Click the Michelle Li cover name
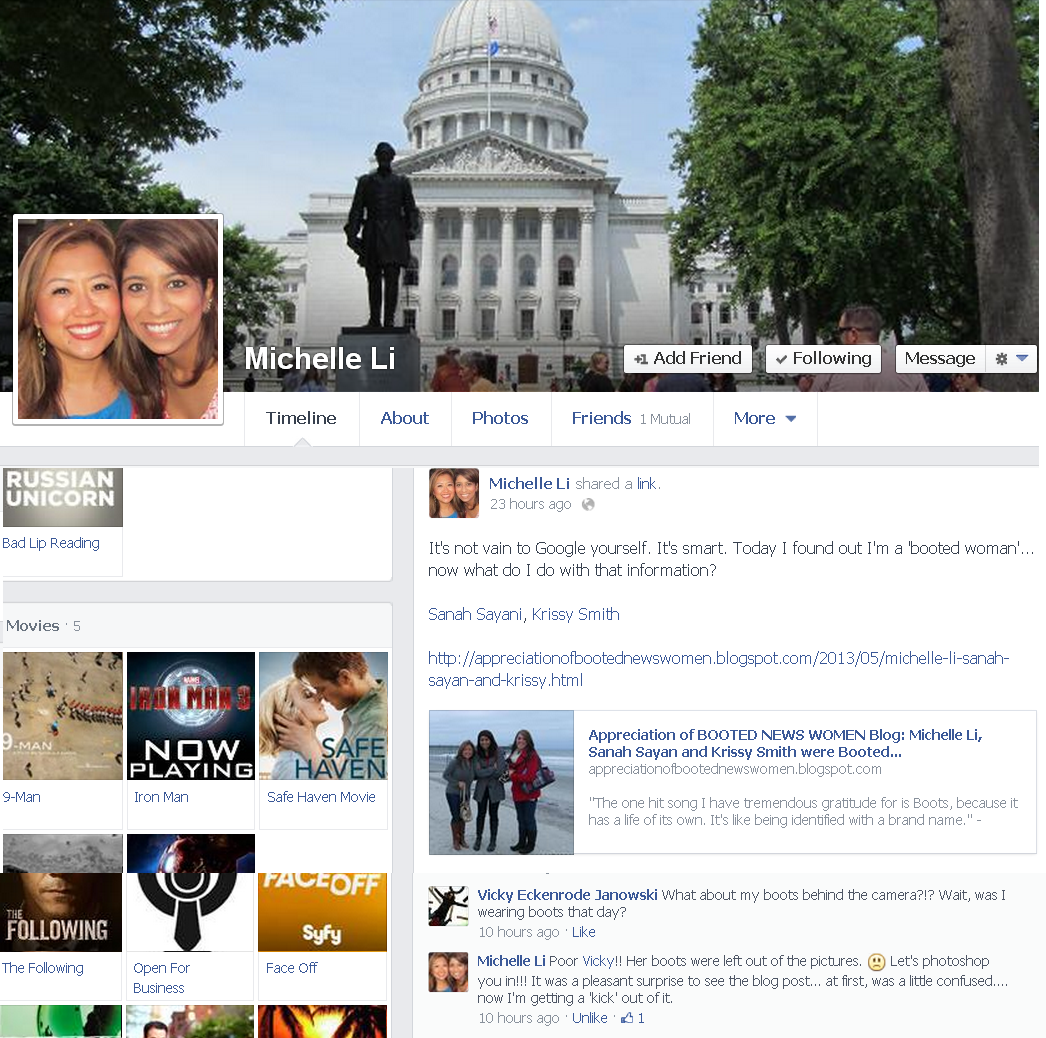The height and width of the screenshot is (1038, 1046). click(x=320, y=359)
